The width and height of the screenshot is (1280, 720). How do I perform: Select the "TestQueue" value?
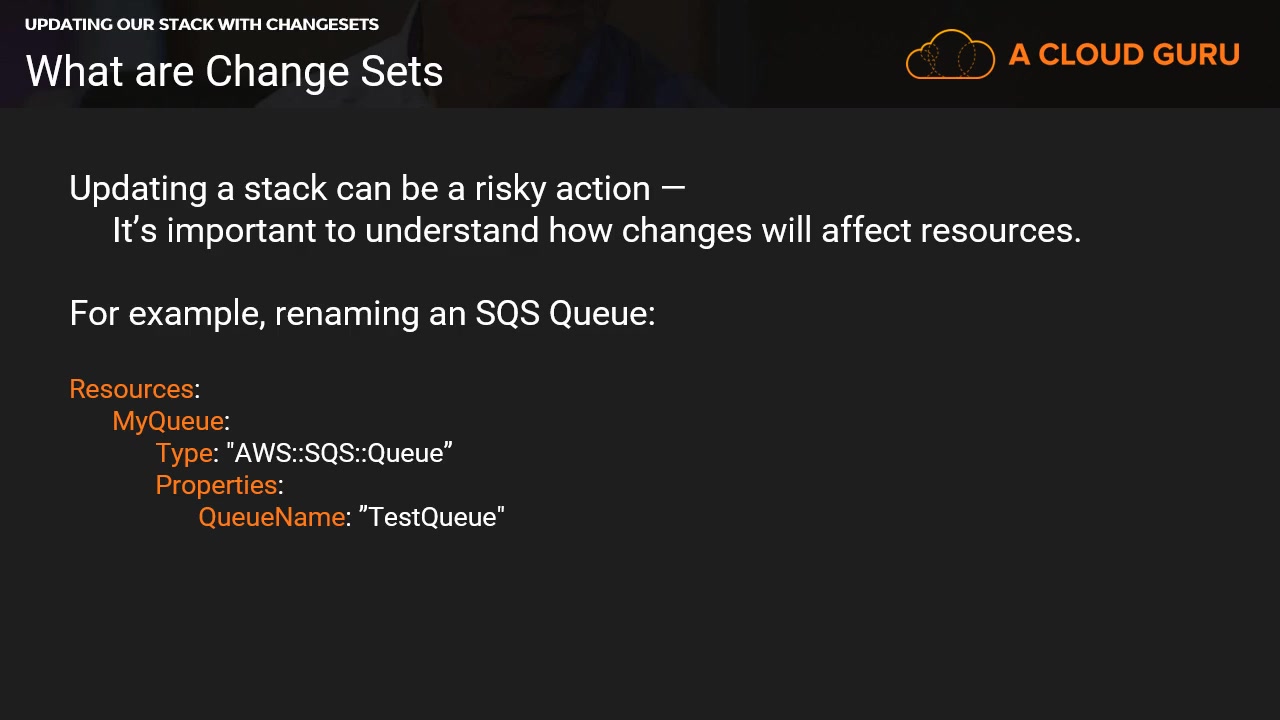432,517
